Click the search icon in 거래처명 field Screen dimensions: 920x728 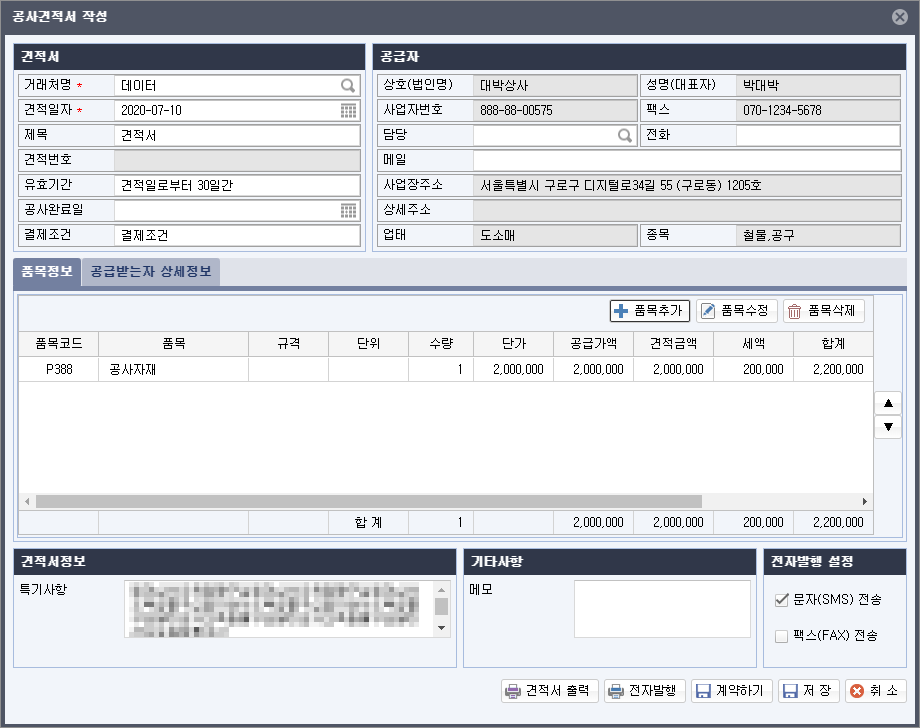[348, 86]
